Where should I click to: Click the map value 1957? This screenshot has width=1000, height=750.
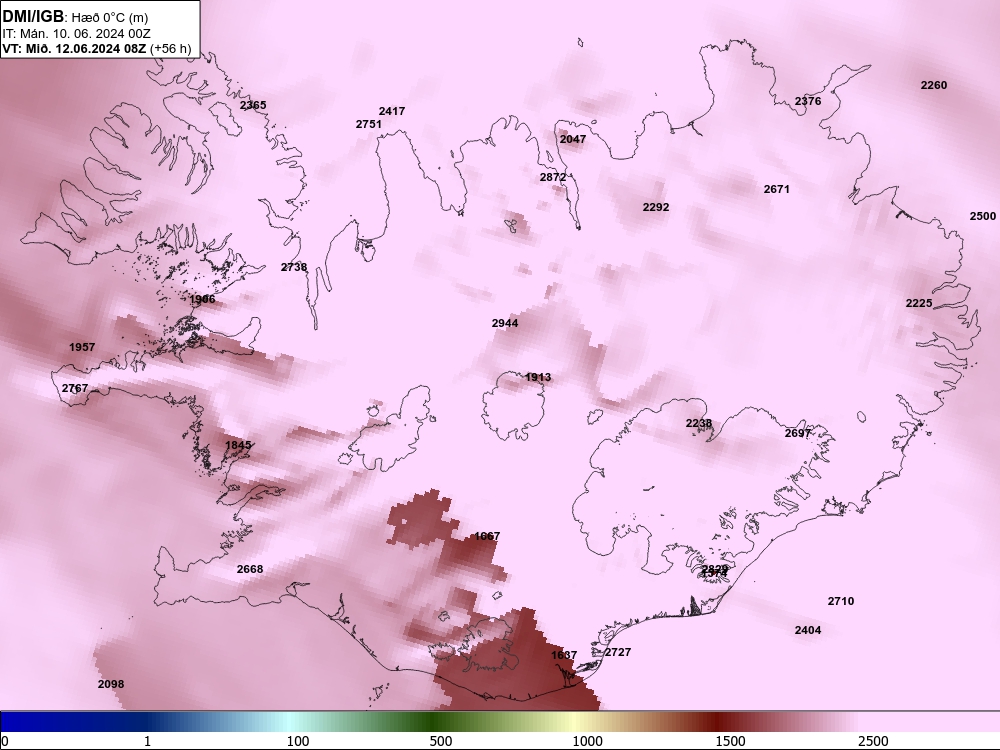(x=82, y=348)
